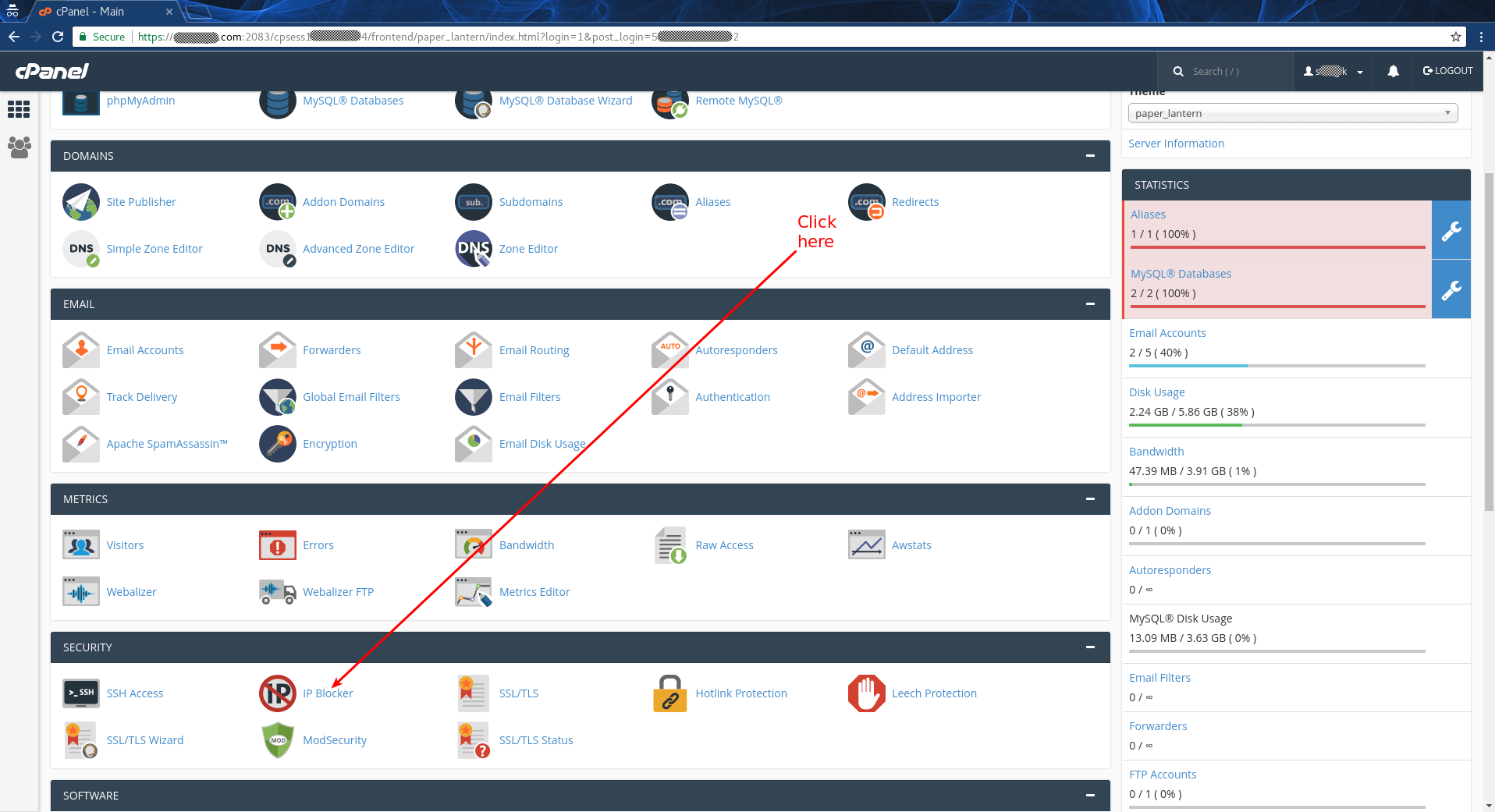Image resolution: width=1495 pixels, height=812 pixels.
Task: Click the Track Delivery link
Action: [142, 397]
